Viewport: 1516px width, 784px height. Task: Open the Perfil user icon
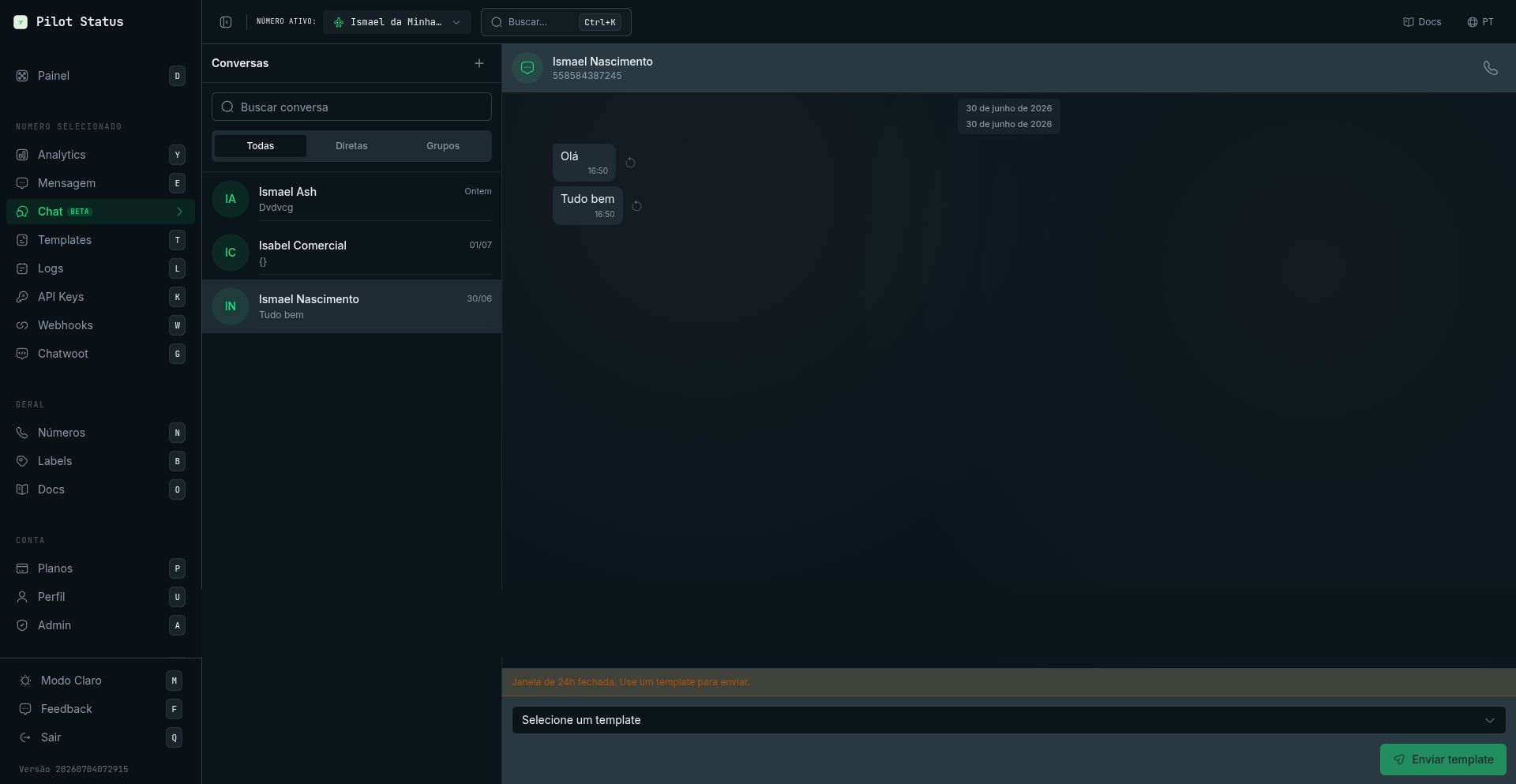[x=22, y=597]
